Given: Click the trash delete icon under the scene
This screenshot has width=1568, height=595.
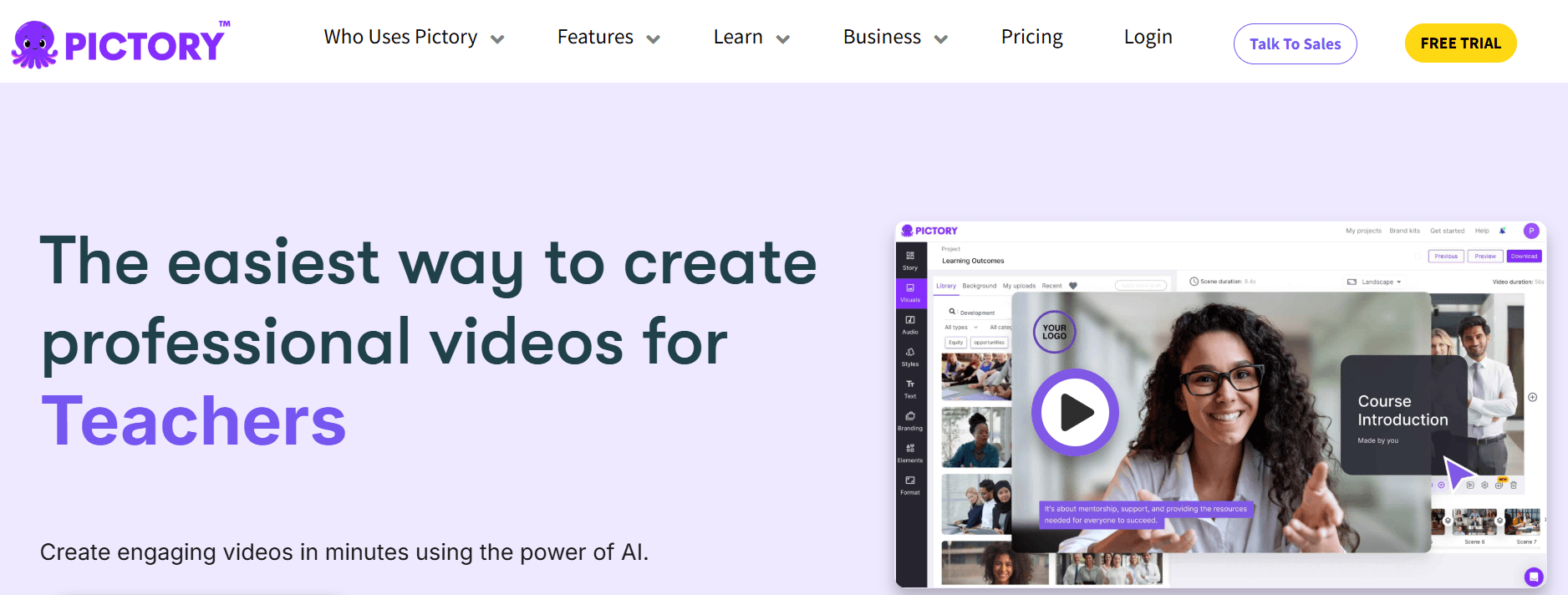Looking at the screenshot, I should tap(1514, 485).
